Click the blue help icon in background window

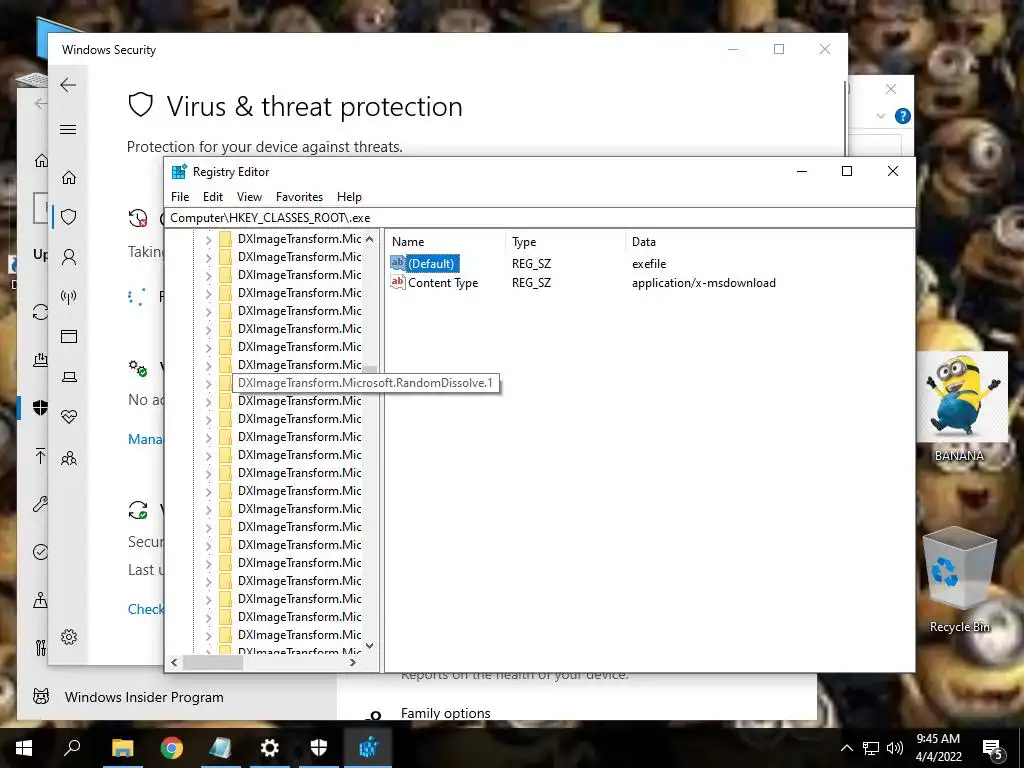tap(903, 116)
